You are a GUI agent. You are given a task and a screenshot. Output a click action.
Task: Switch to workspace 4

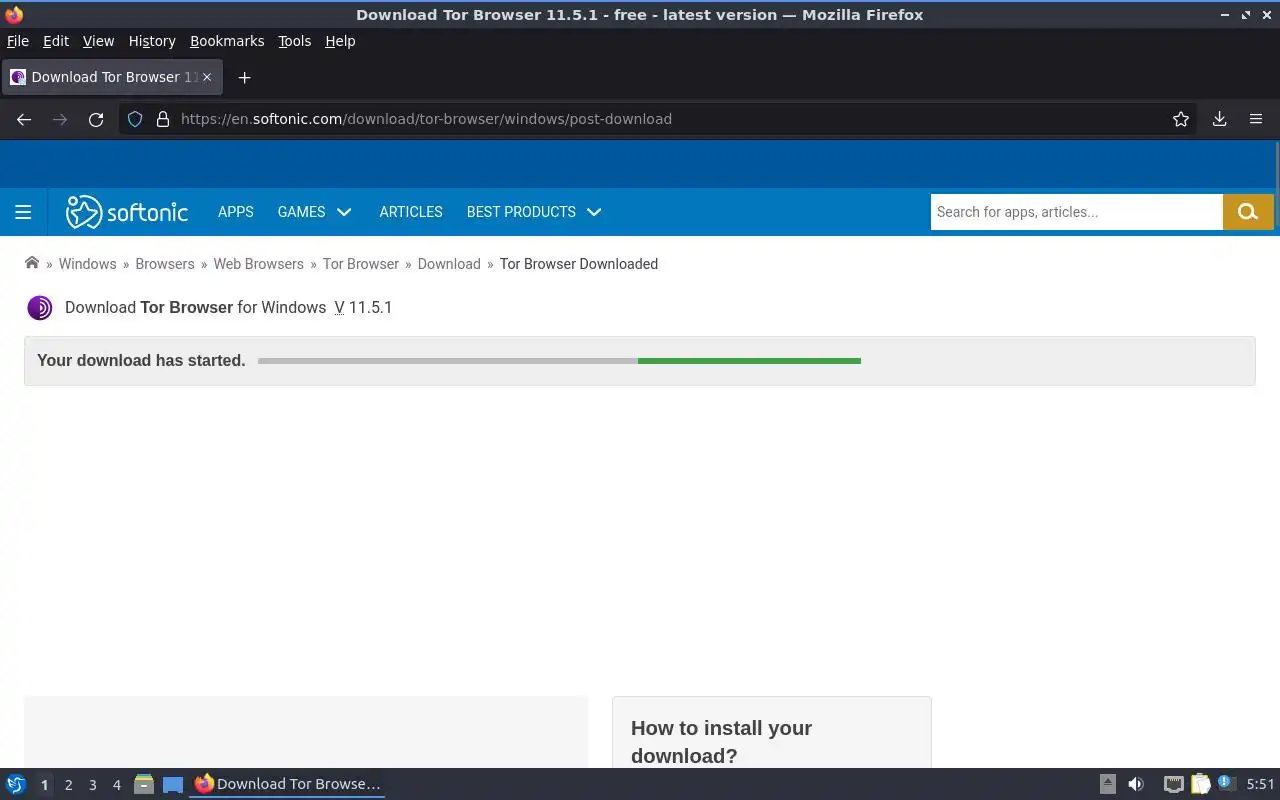pyautogui.click(x=116, y=785)
